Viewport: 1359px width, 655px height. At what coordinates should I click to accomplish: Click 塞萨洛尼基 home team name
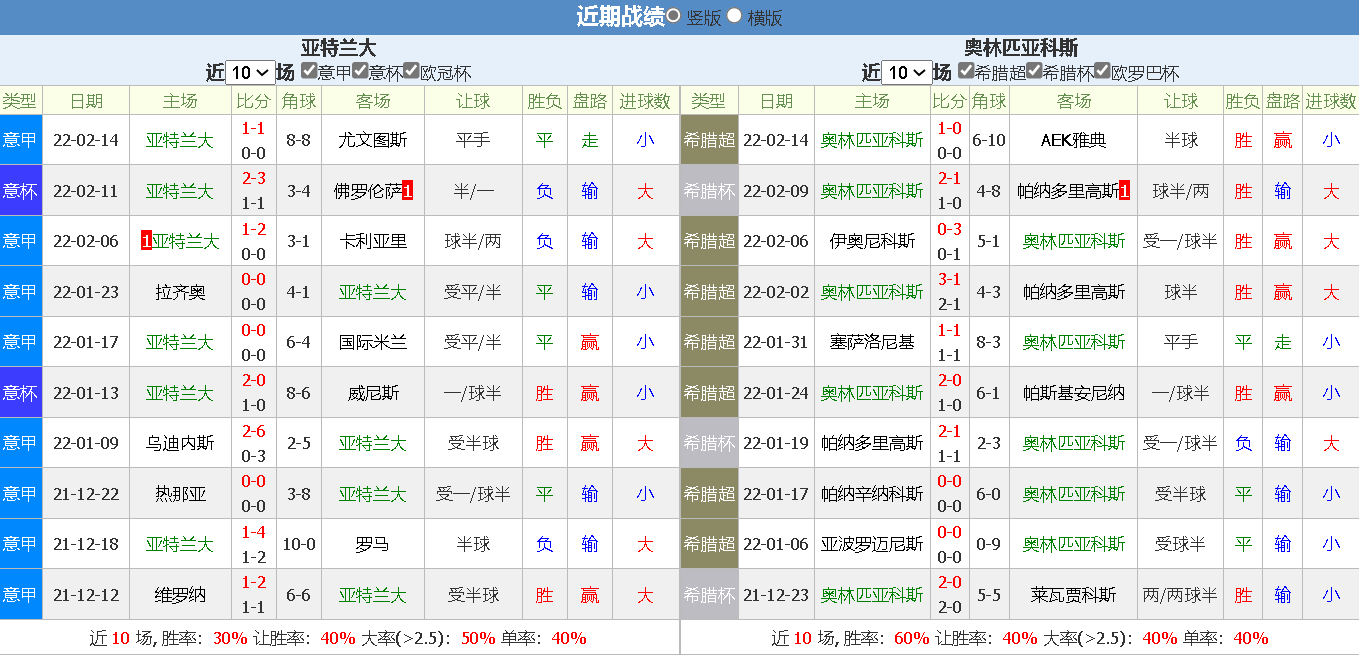(872, 342)
